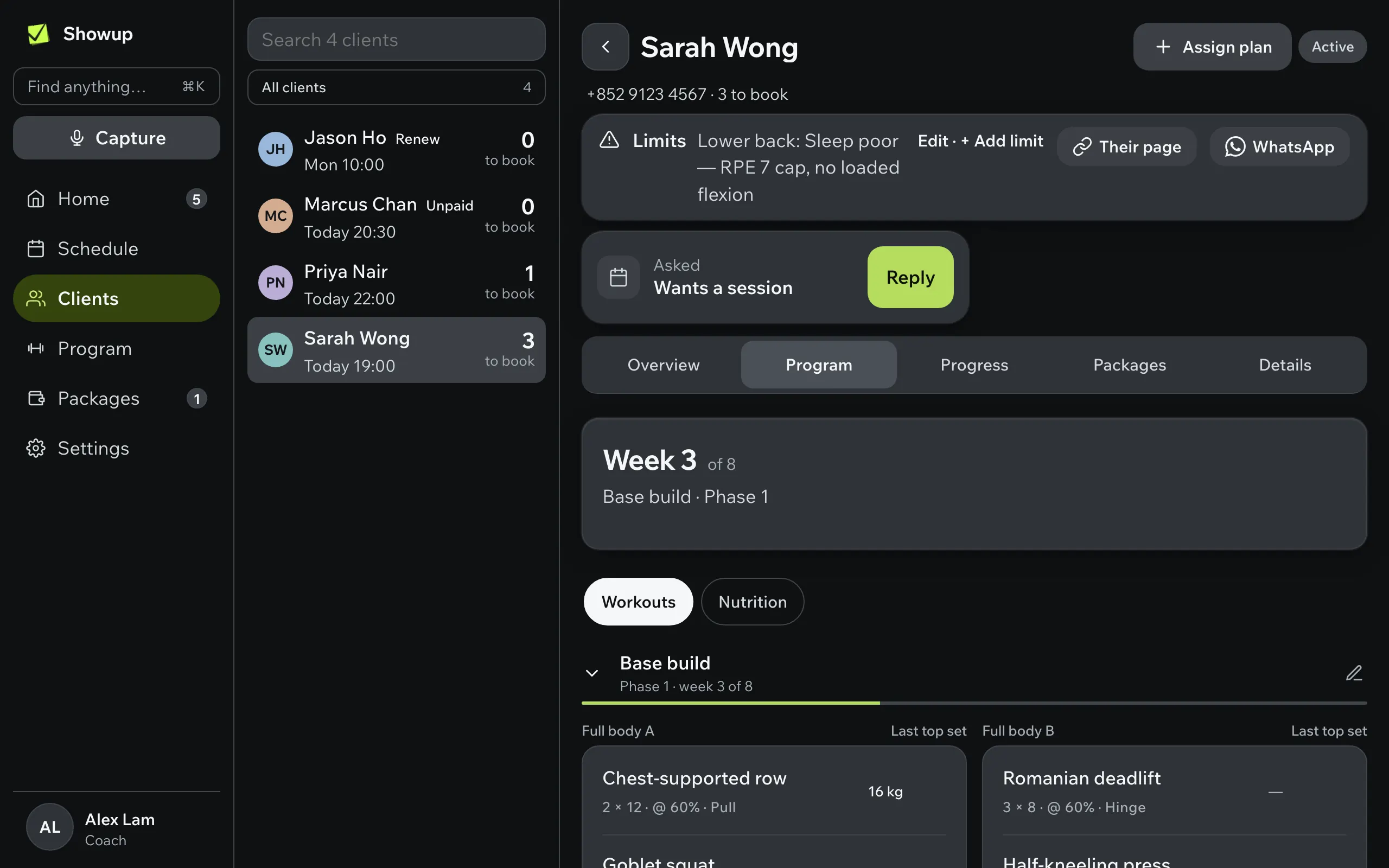Image resolution: width=1389 pixels, height=868 pixels.
Task: Collapse the Base build section chevron
Action: coord(592,673)
